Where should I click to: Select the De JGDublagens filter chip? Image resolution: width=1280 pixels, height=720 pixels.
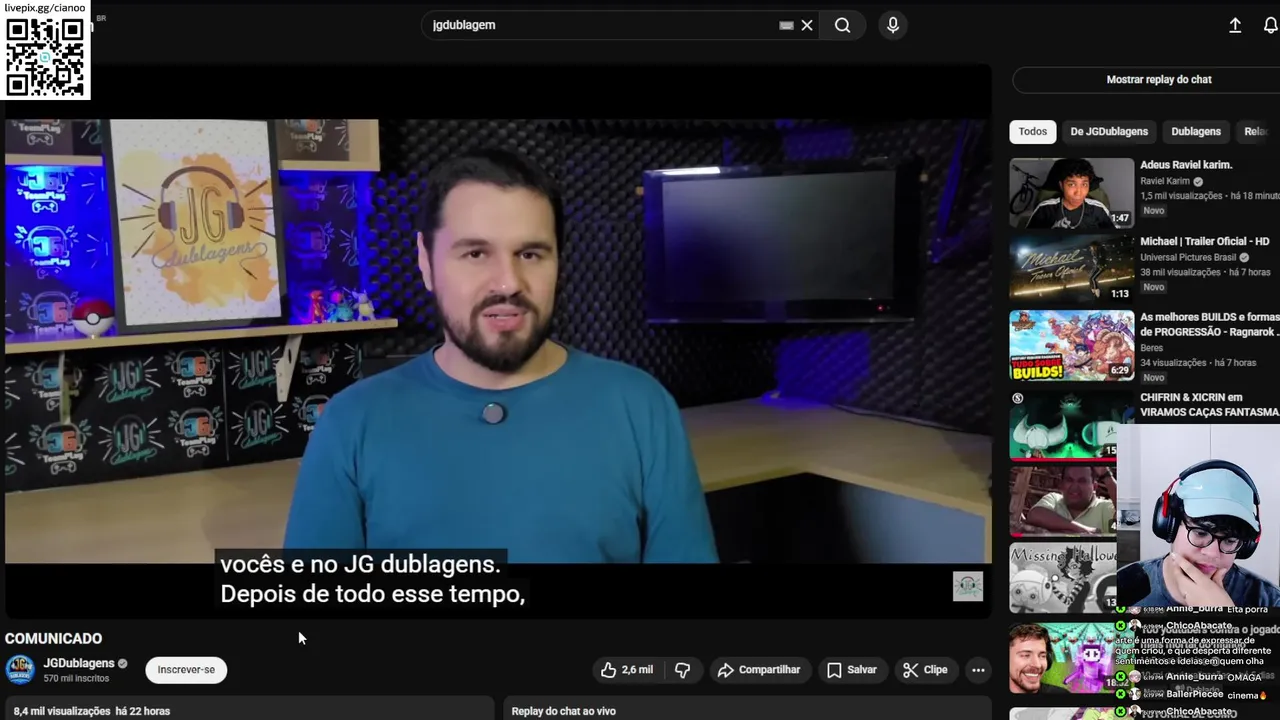point(1109,131)
